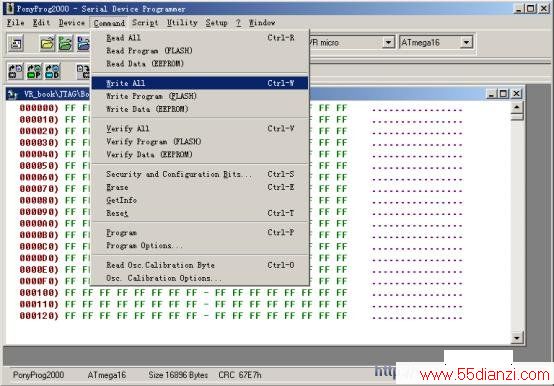Click the green Open Program File icon
Screen dimensions: 554x386
(65, 43)
